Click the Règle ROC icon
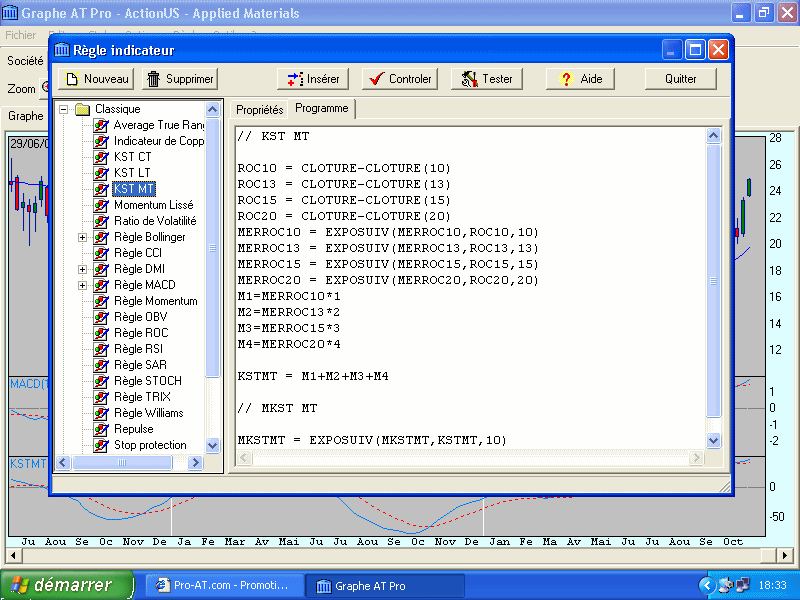Image resolution: width=800 pixels, height=600 pixels. click(x=101, y=333)
